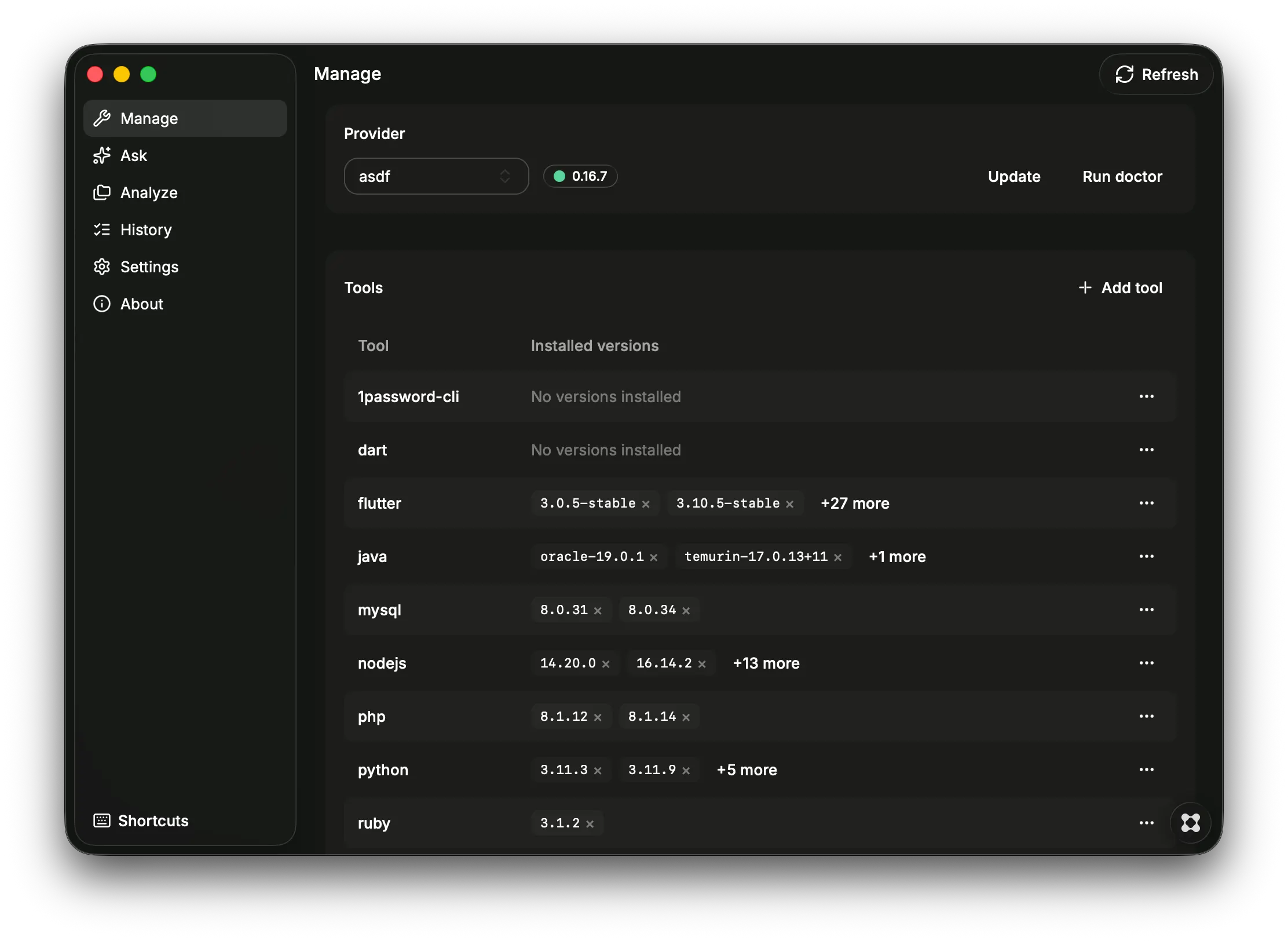Image resolution: width=1288 pixels, height=941 pixels.
Task: Open Settings from the sidebar
Action: [185, 267]
